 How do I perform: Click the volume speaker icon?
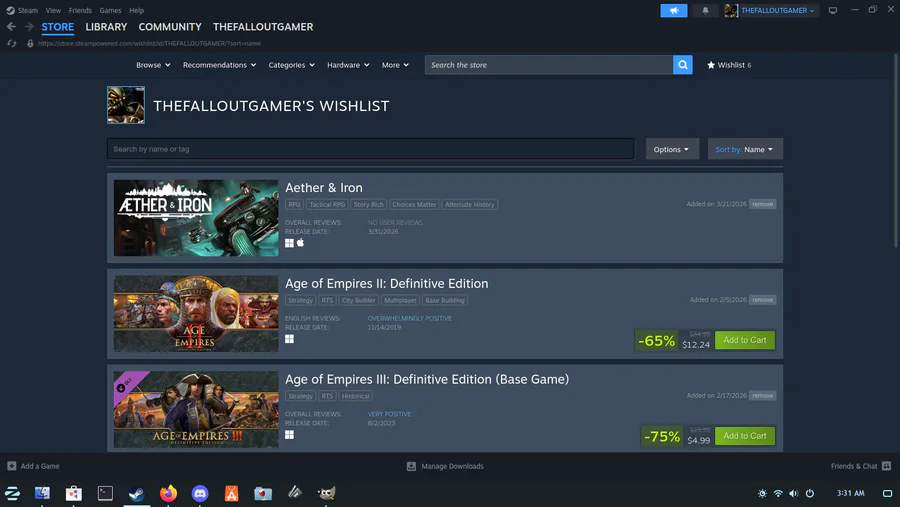793,493
